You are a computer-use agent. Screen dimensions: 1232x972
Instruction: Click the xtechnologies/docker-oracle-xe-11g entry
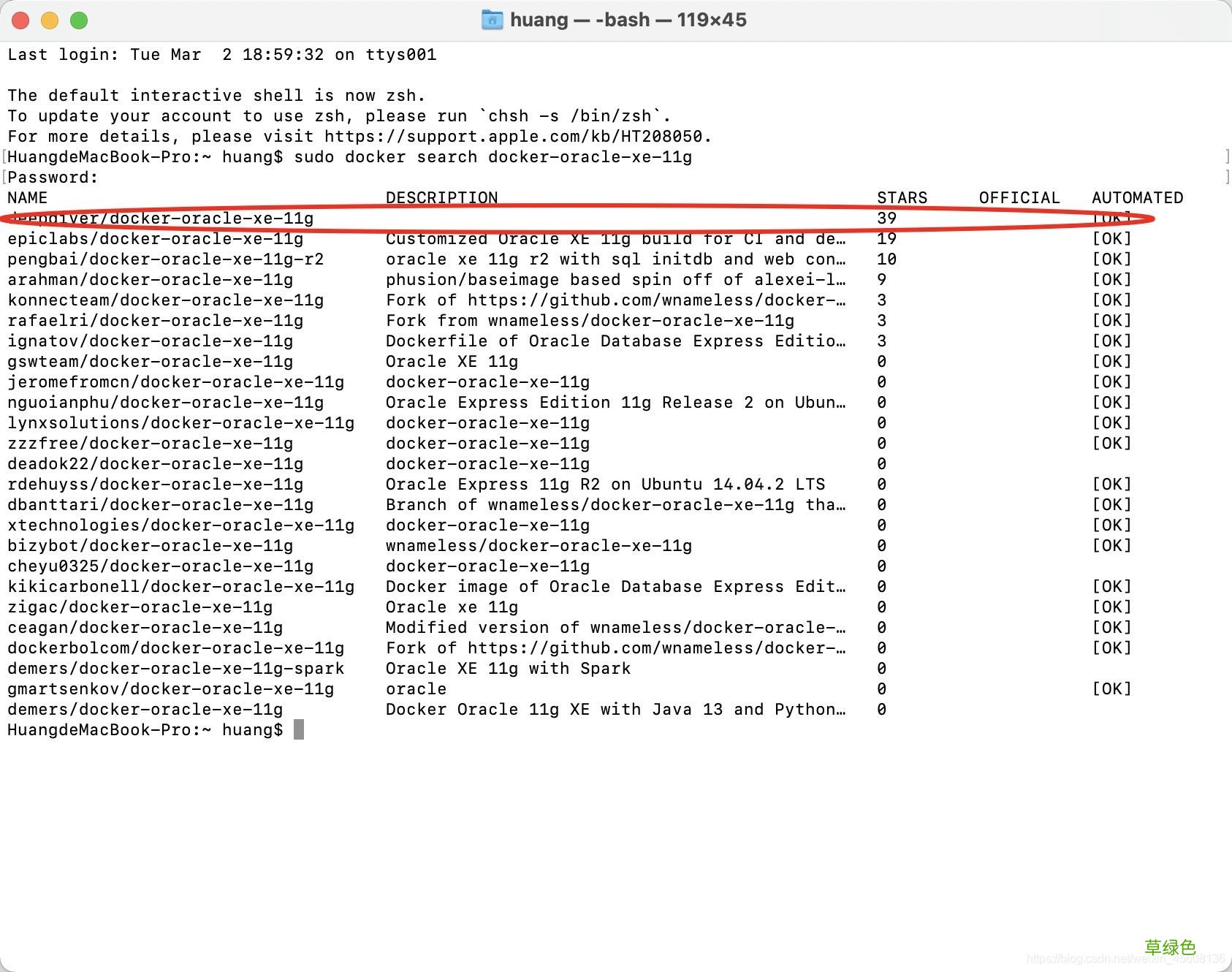pos(181,525)
